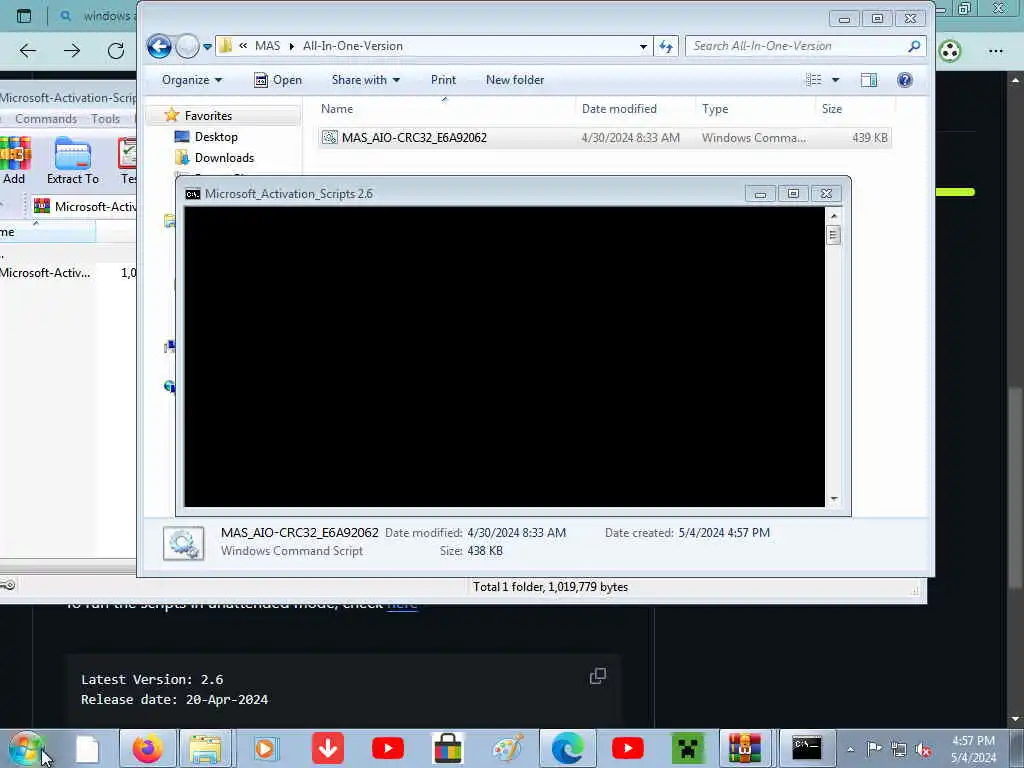Click MAS in the address breadcrumb
Viewport: 1024px width, 768px height.
(x=267, y=46)
